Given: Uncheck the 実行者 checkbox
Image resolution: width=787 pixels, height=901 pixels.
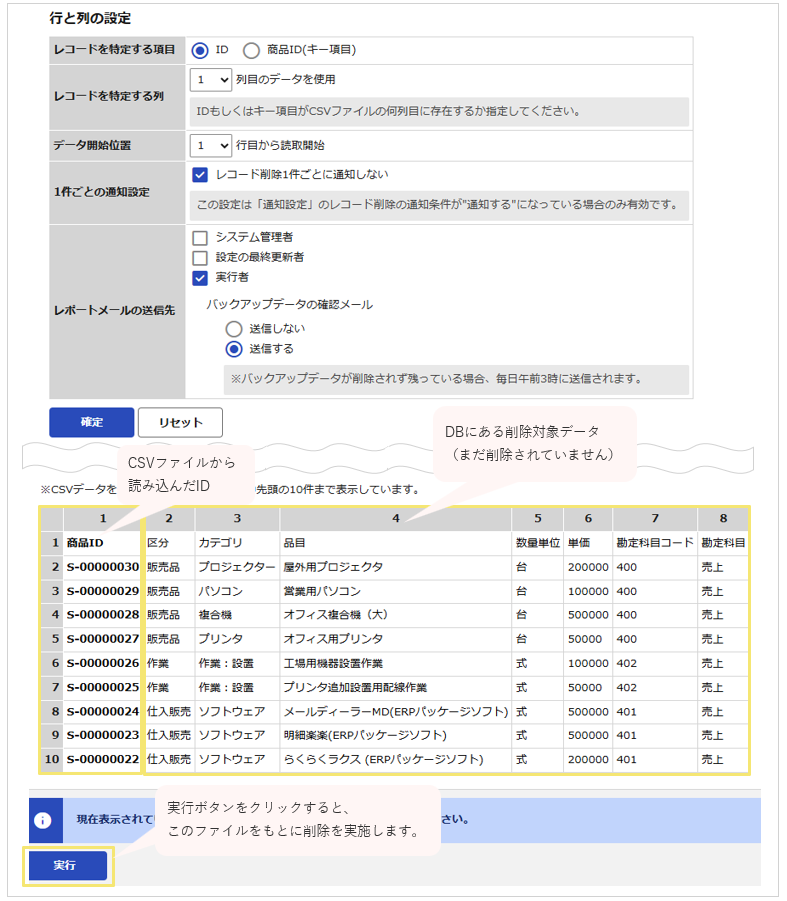Looking at the screenshot, I should 200,278.
